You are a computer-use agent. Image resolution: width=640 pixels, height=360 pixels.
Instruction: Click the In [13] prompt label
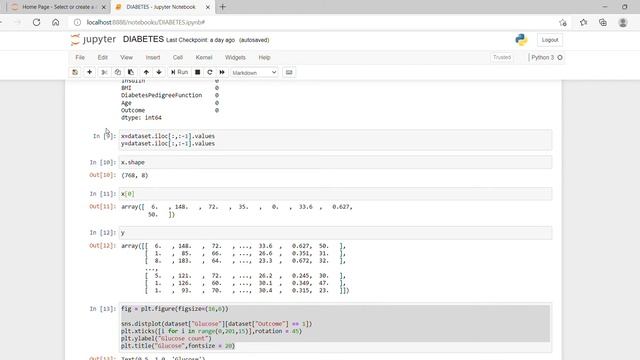[103, 309]
